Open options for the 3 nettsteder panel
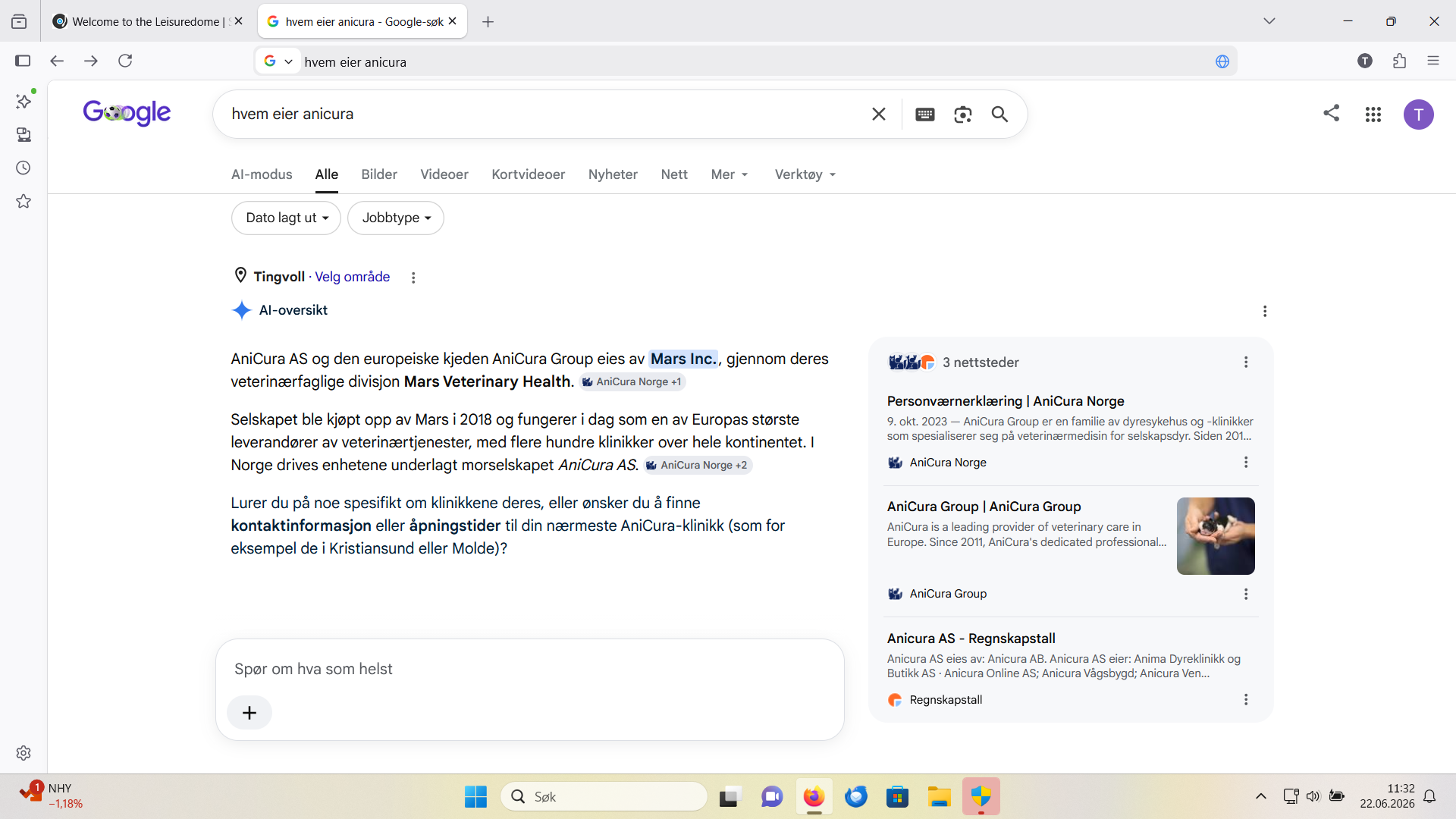Image resolution: width=1456 pixels, height=819 pixels. point(1246,362)
